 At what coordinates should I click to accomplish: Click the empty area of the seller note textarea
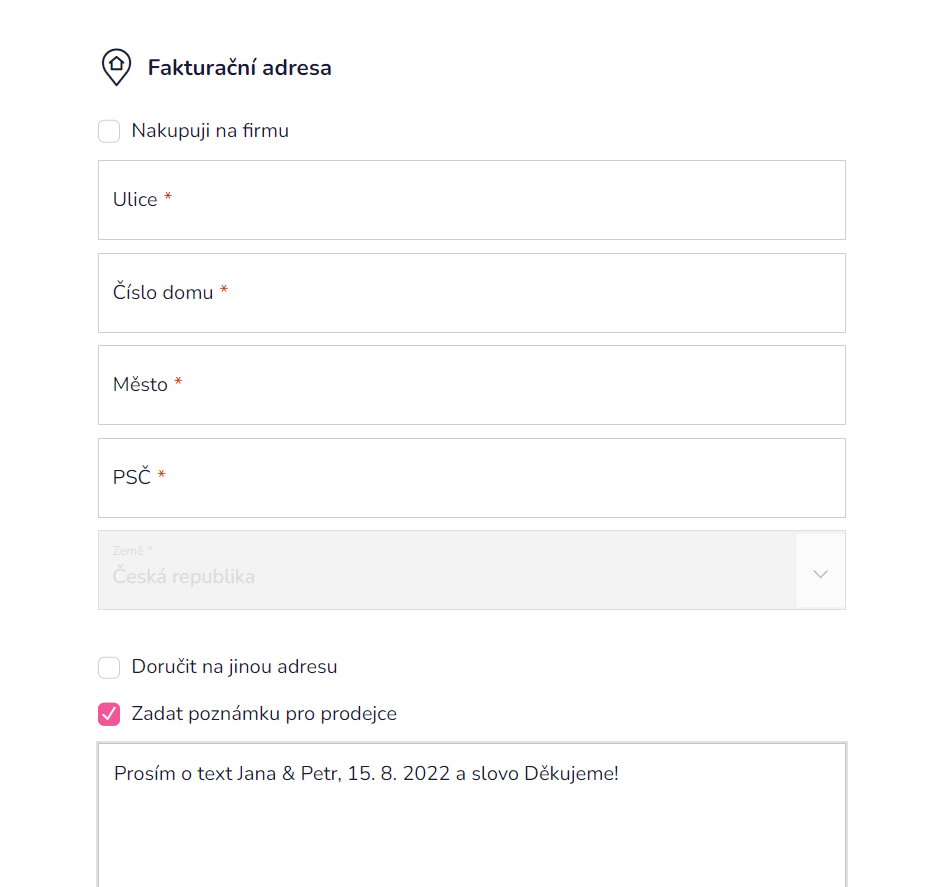coord(472,840)
